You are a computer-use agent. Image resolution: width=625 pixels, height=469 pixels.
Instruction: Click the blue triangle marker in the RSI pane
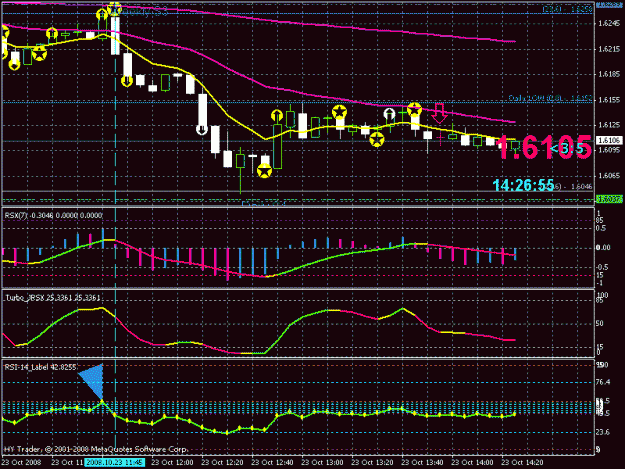pos(92,381)
